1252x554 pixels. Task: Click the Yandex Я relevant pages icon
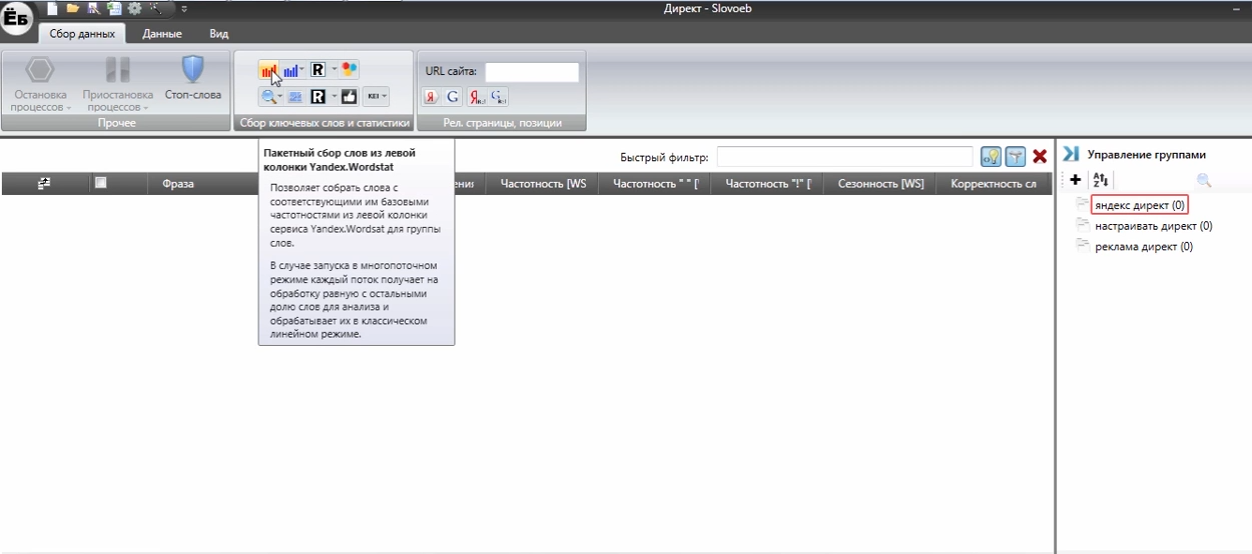tap(432, 97)
